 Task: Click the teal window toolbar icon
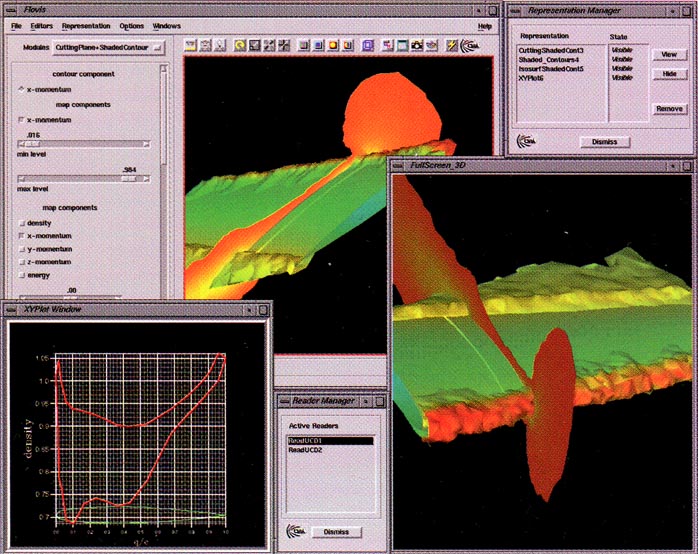[402, 45]
